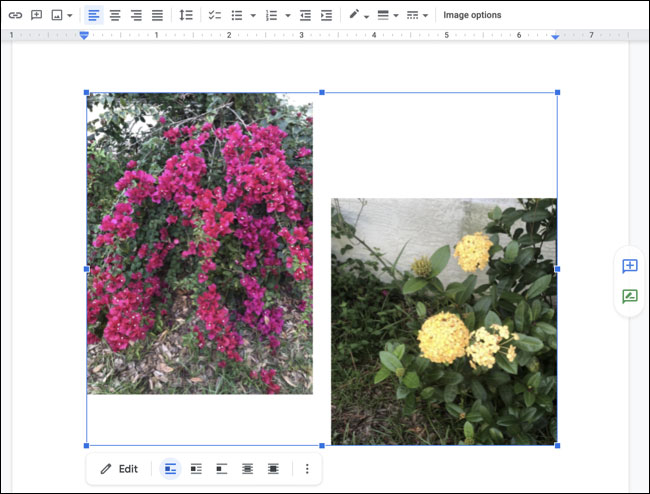The image size is (650, 494).
Task: Click the left-middle resize handle
Action: click(x=86, y=269)
